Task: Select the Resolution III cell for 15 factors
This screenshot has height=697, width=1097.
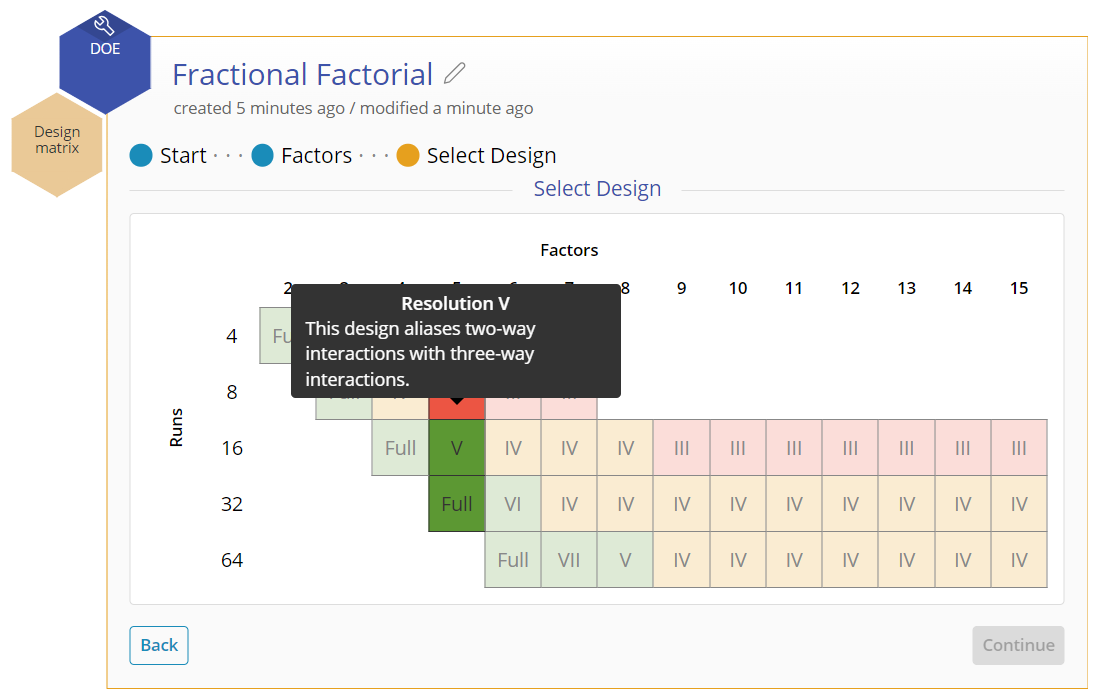Action: coord(1018,447)
